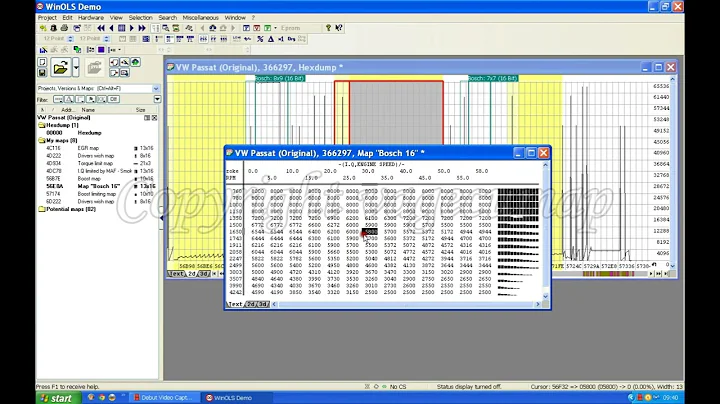This screenshot has width=720, height=404.
Task: Toggle the Off filter button
Action: 114,99
